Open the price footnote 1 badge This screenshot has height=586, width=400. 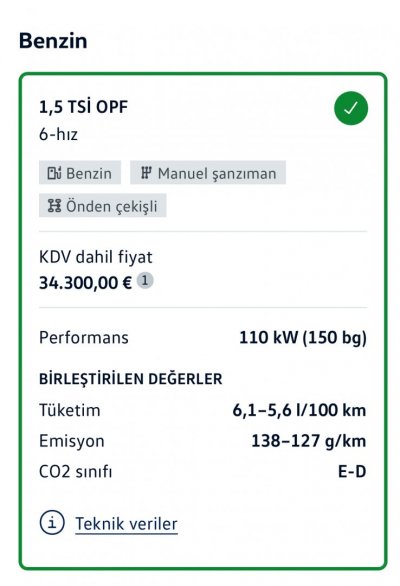coord(145,281)
